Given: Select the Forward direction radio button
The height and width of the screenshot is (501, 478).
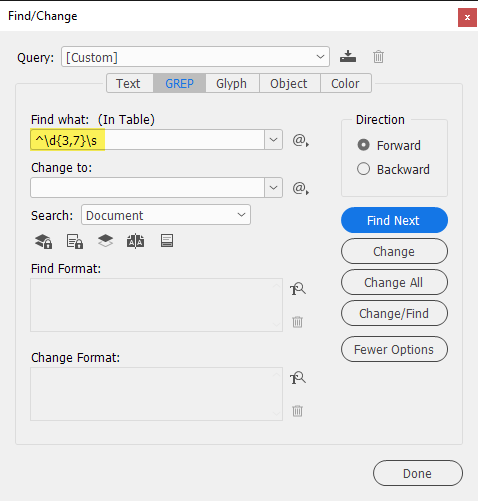Looking at the screenshot, I should tap(363, 145).
